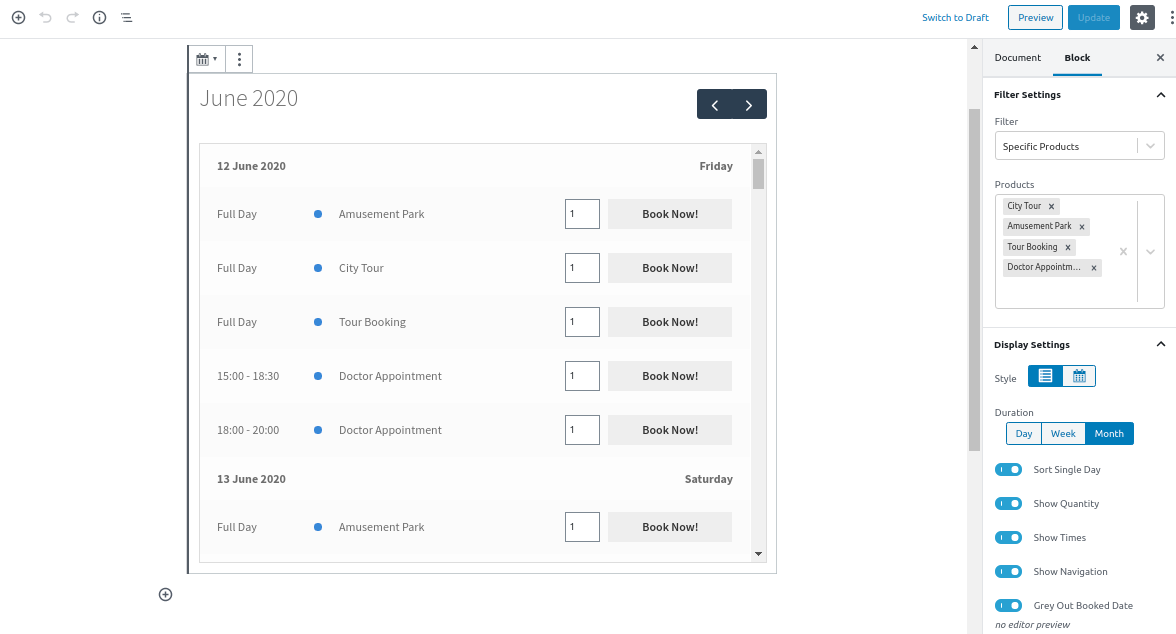Screen dimensions: 1176x634
Task: Click the June 2020 heading
Action: (249, 98)
